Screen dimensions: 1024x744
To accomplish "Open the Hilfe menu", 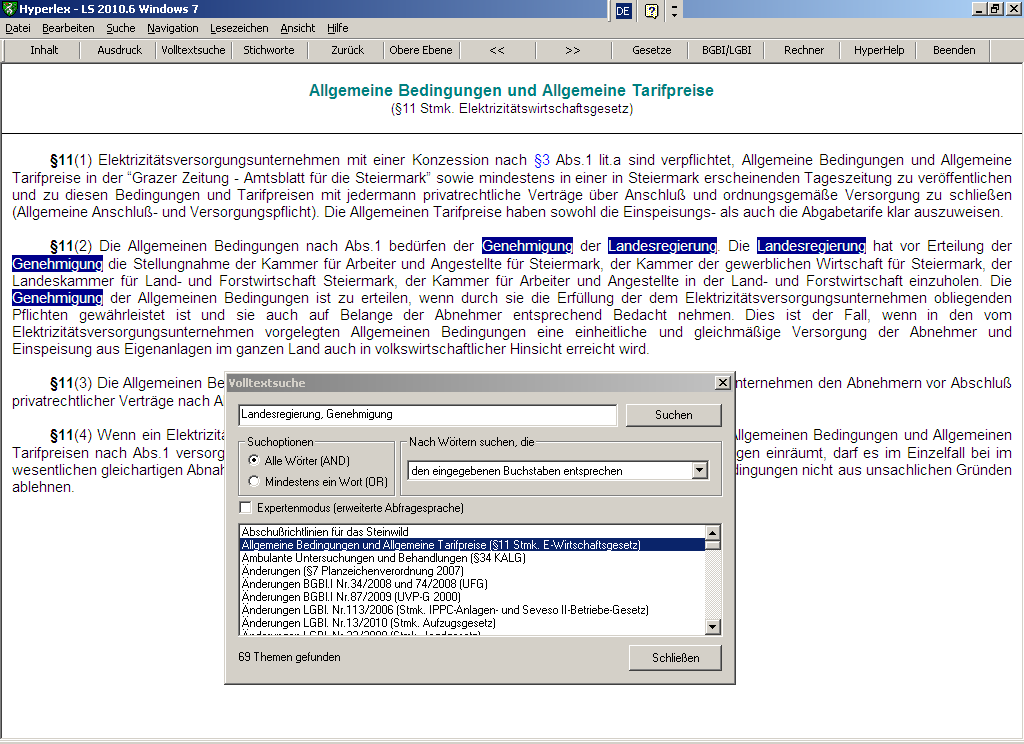I will pos(338,28).
